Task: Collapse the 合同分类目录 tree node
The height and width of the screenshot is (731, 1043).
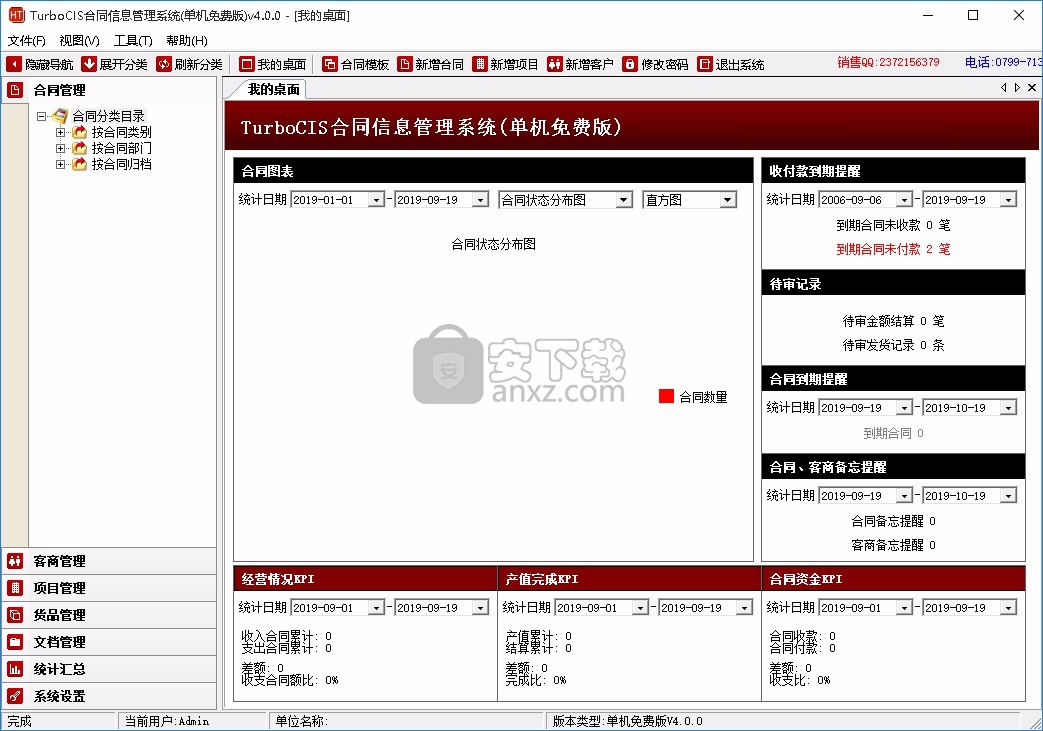Action: pos(41,116)
